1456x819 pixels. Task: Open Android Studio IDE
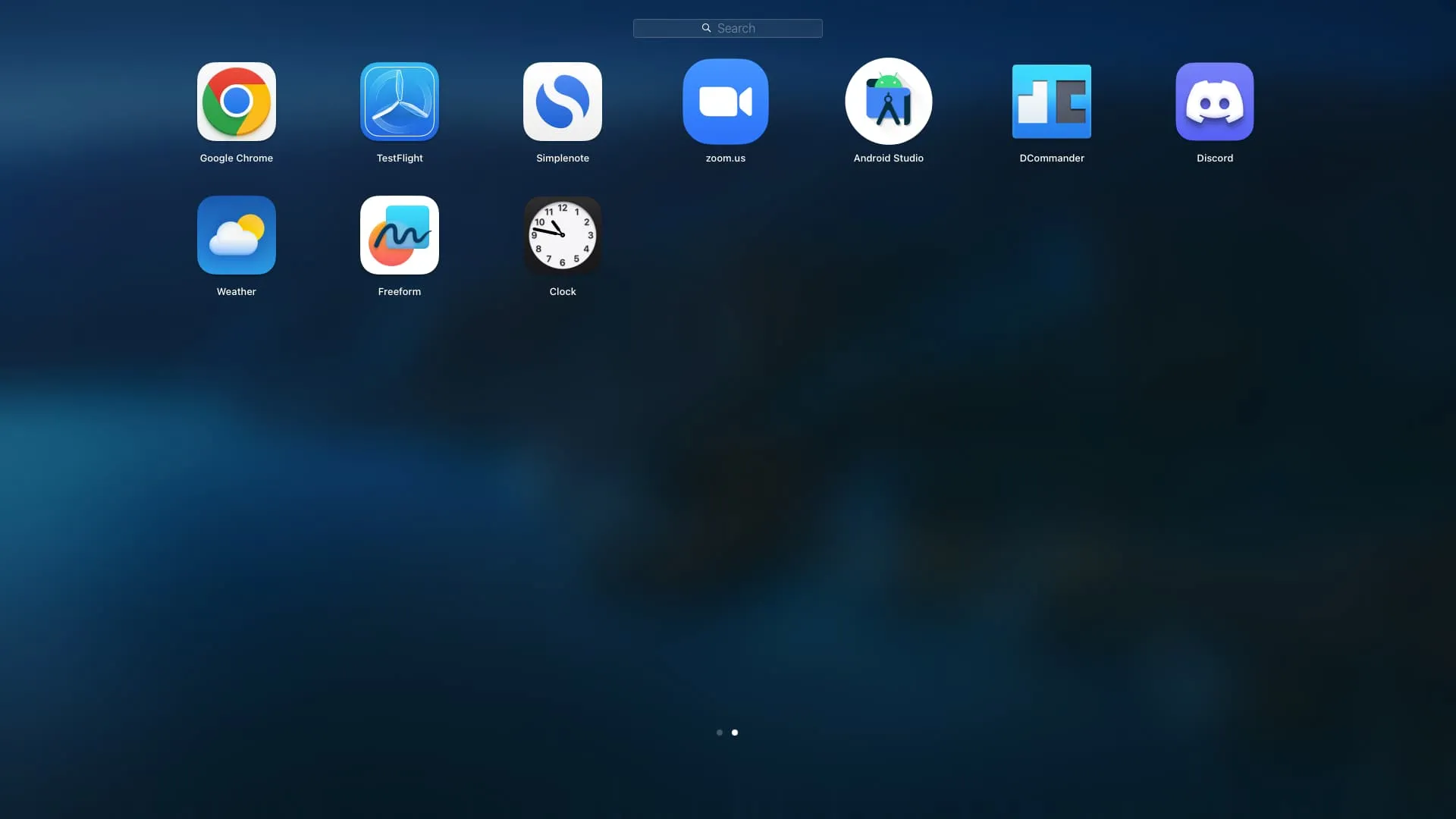pos(888,100)
